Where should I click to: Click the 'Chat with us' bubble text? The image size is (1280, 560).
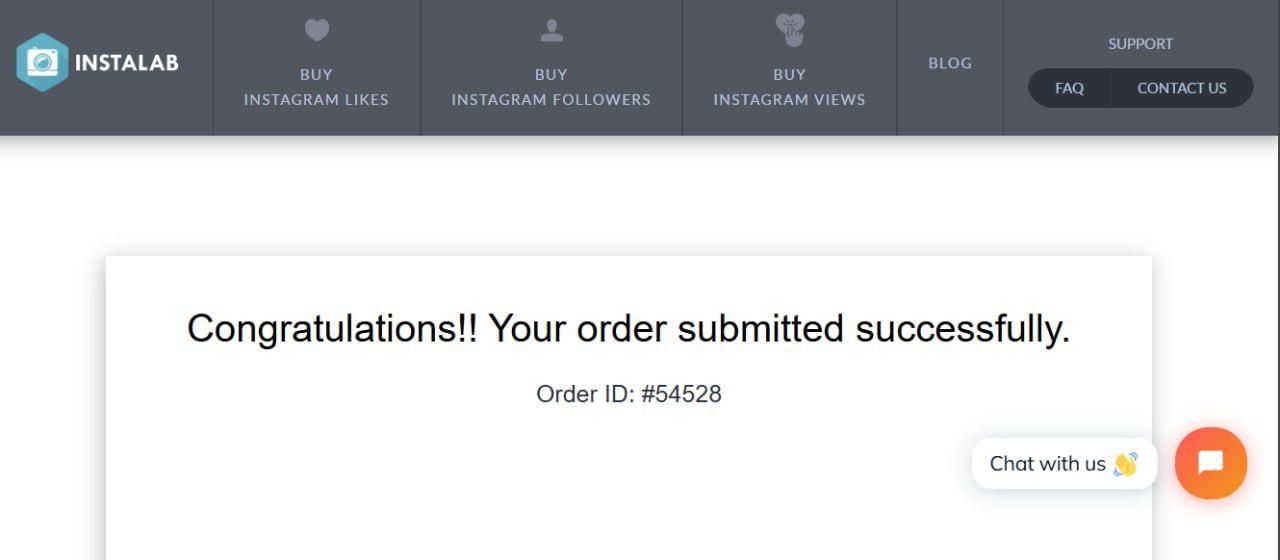coord(1047,464)
